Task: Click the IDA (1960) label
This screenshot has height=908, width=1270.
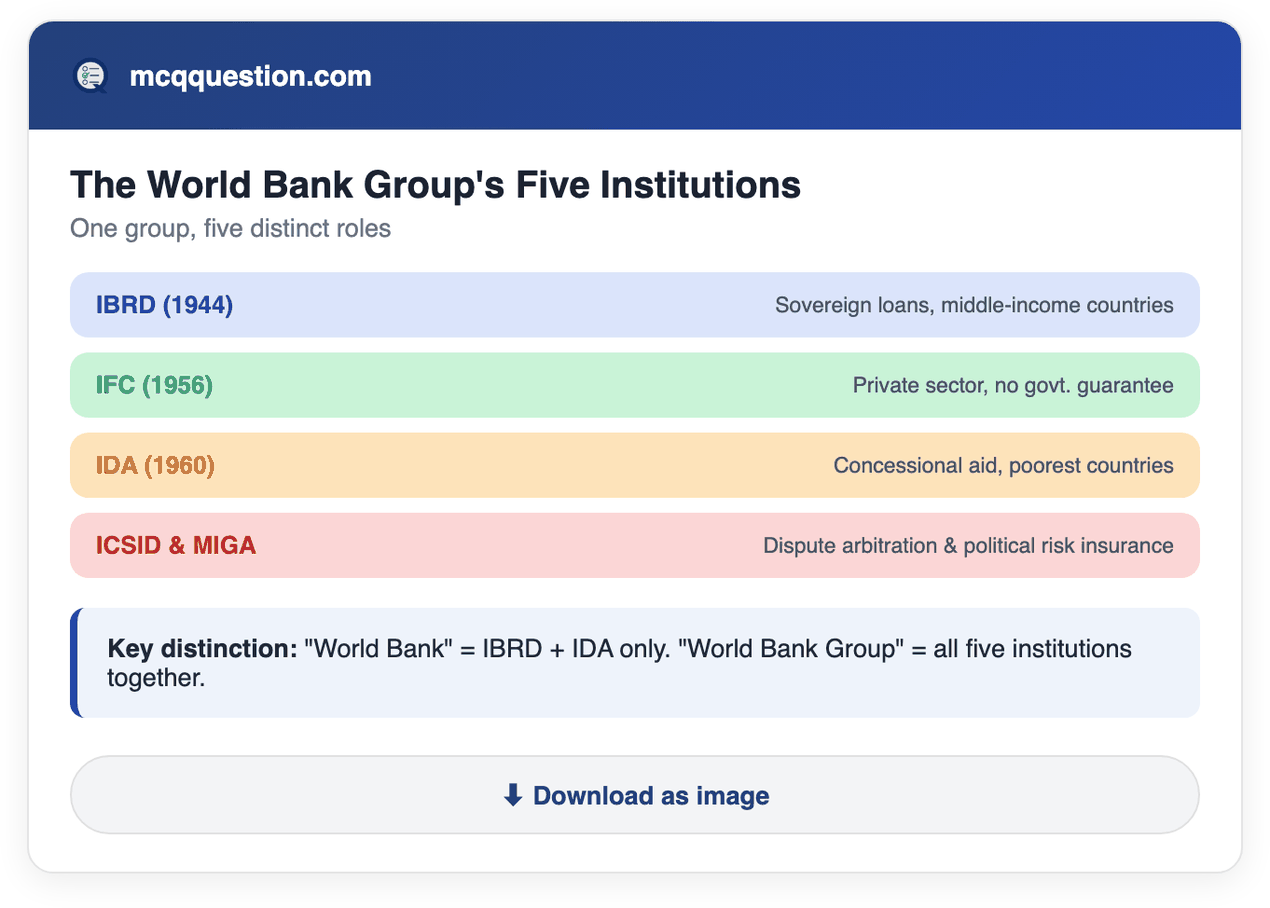Action: (x=155, y=465)
